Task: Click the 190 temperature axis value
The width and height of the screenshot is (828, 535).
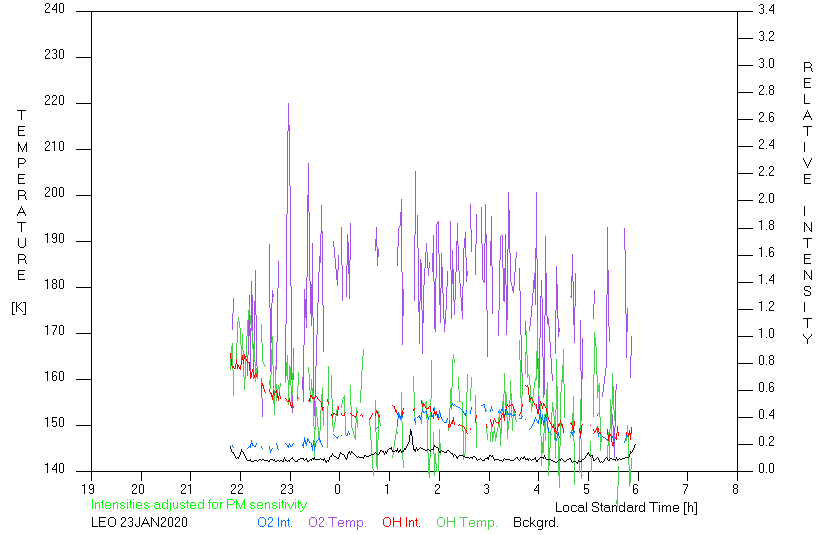Action: pos(54,239)
